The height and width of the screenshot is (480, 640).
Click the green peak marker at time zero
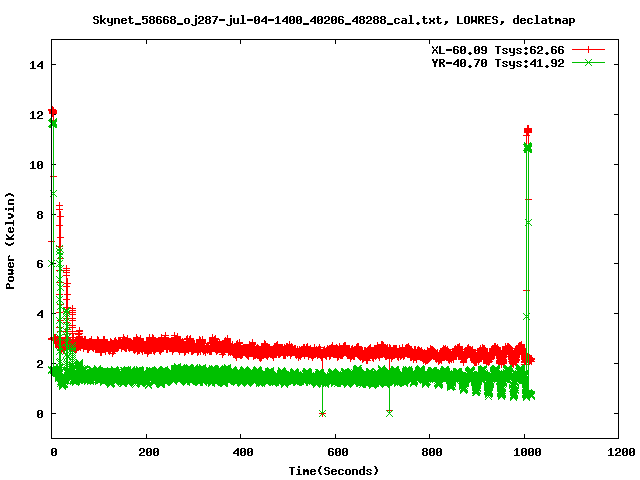coord(52,123)
